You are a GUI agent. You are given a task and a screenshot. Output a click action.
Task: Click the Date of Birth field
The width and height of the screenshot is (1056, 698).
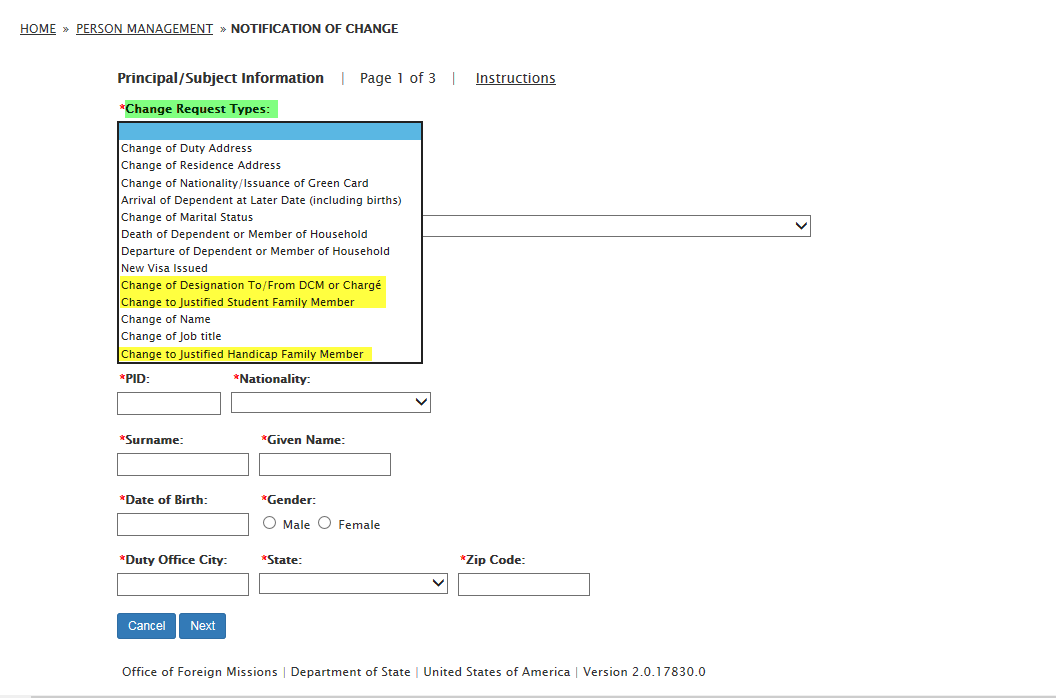tap(183, 524)
